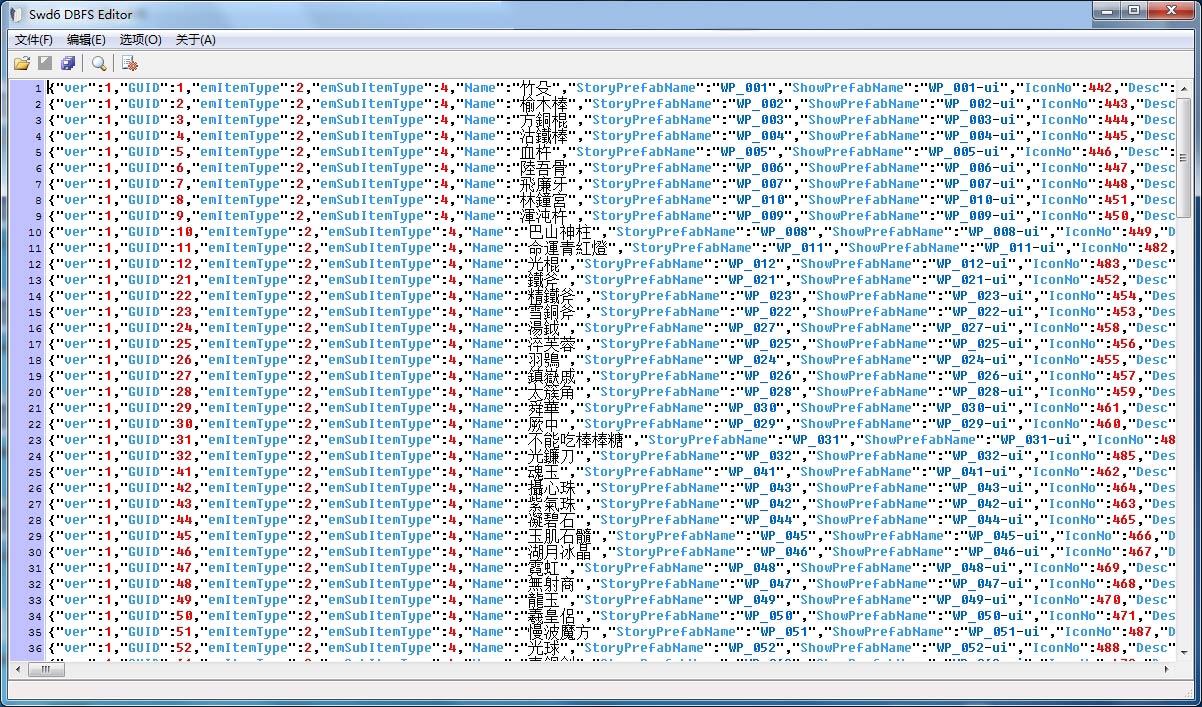Click the value "WP_001" on line 1

click(744, 88)
